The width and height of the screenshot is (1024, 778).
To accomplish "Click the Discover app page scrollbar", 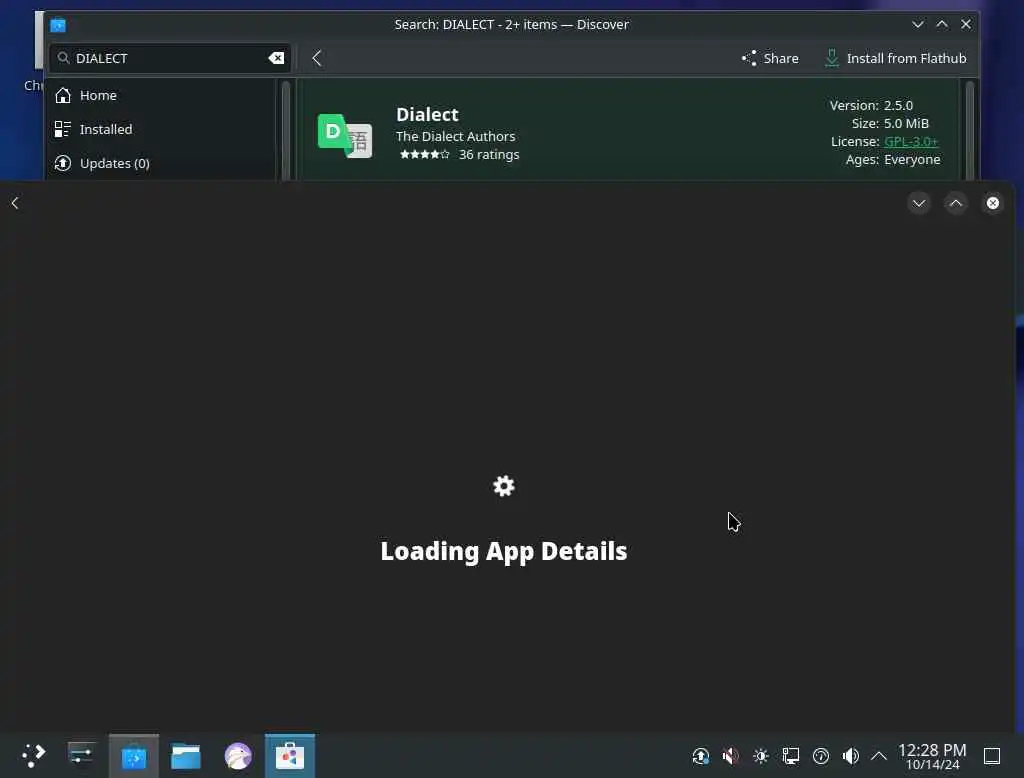I will [x=970, y=129].
